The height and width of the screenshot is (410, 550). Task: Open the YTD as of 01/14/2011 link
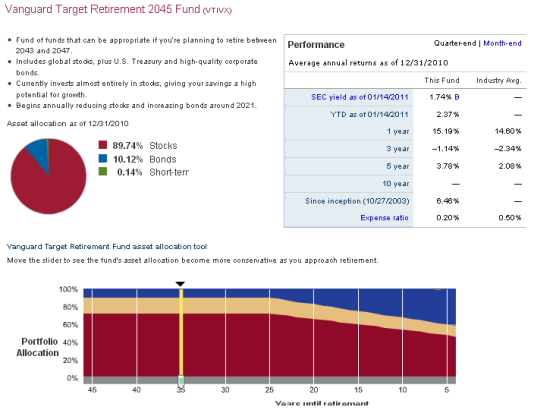point(369,114)
